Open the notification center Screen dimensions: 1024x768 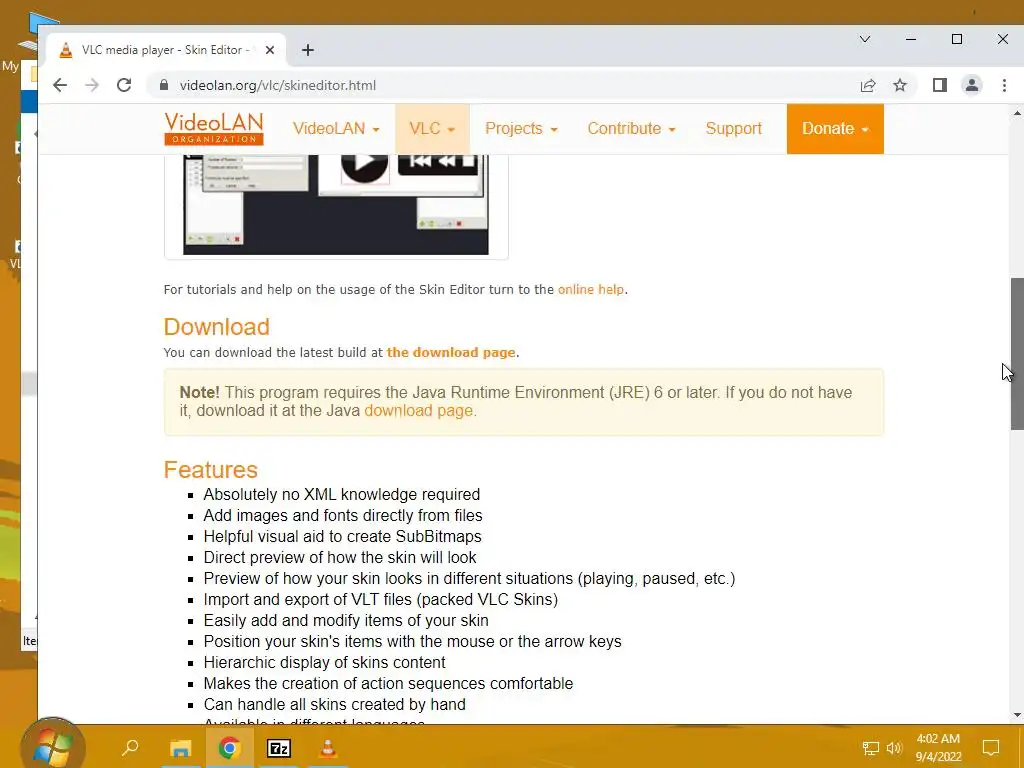[x=991, y=748]
